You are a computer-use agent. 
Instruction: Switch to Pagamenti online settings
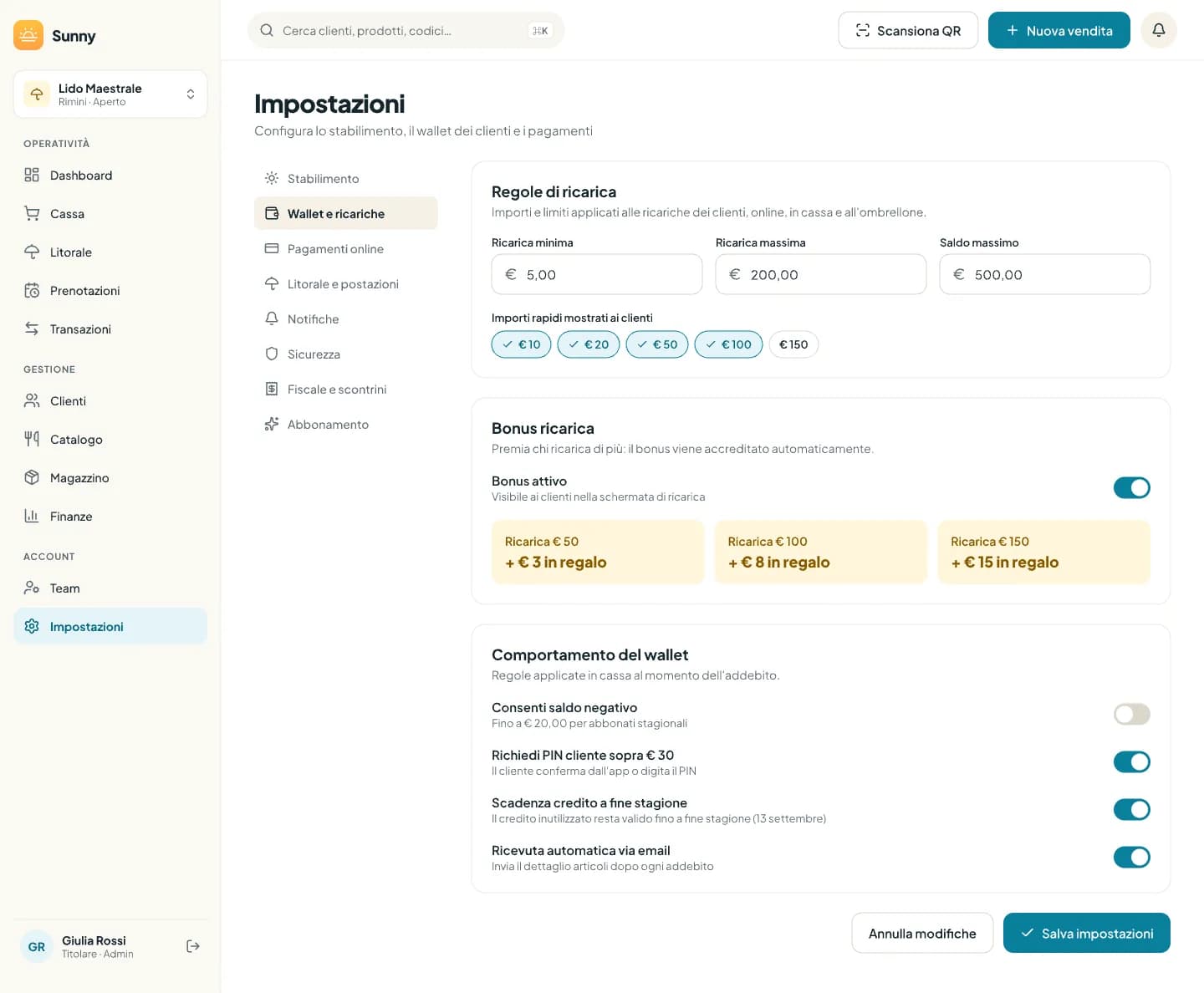pos(346,248)
